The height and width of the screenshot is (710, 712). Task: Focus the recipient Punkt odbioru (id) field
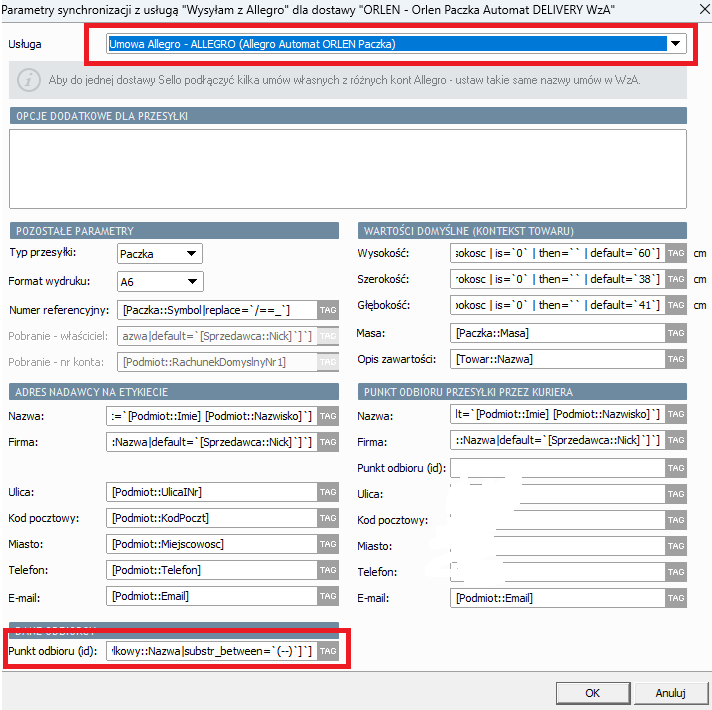(x=212, y=651)
